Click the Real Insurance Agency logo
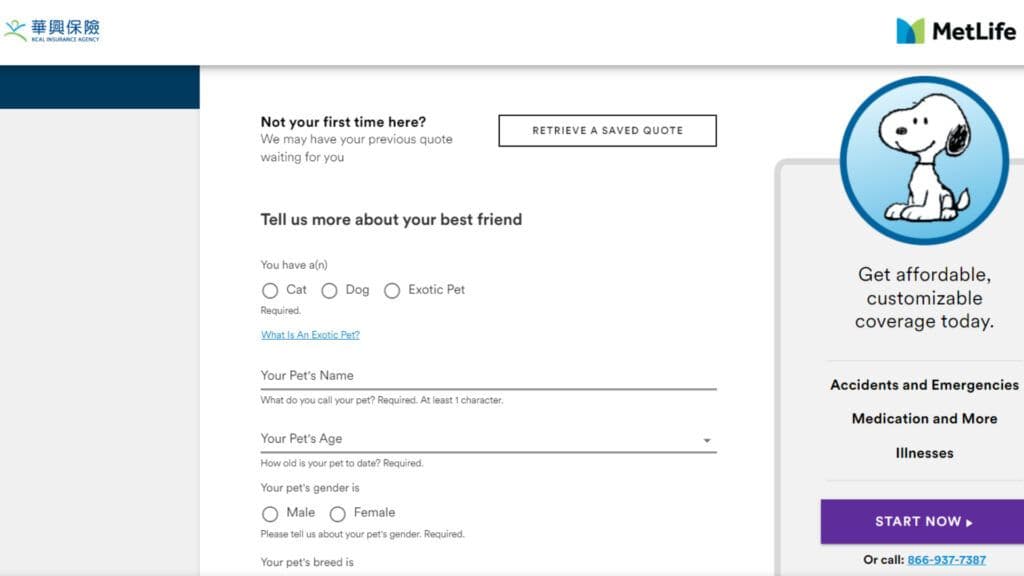The image size is (1024, 576). click(52, 30)
